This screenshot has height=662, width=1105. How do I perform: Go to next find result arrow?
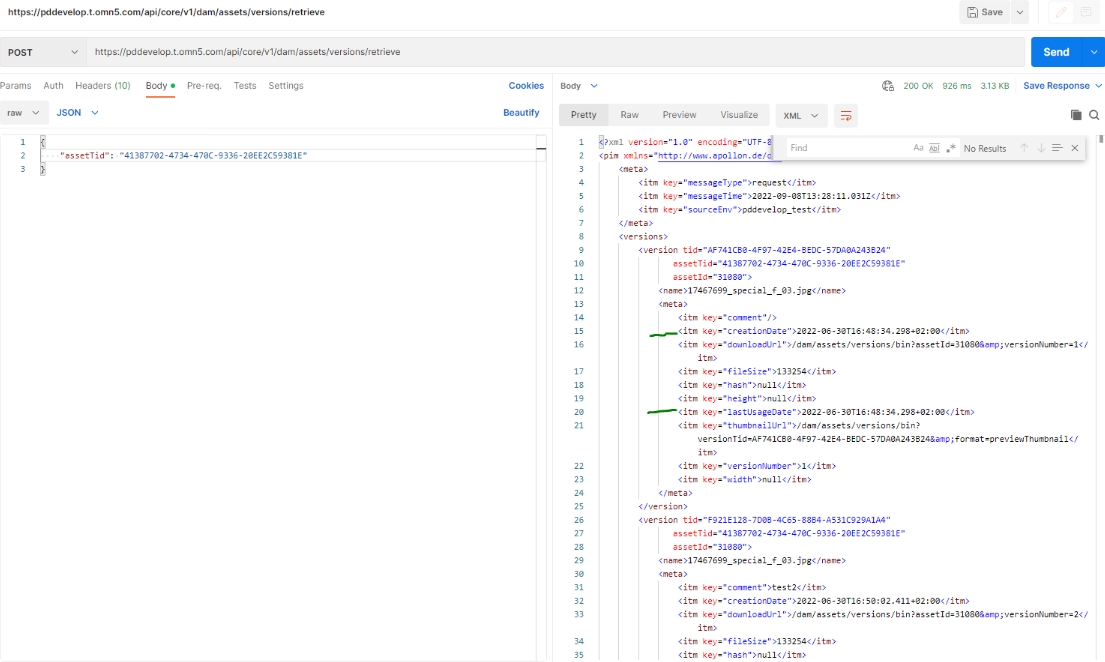(1040, 148)
